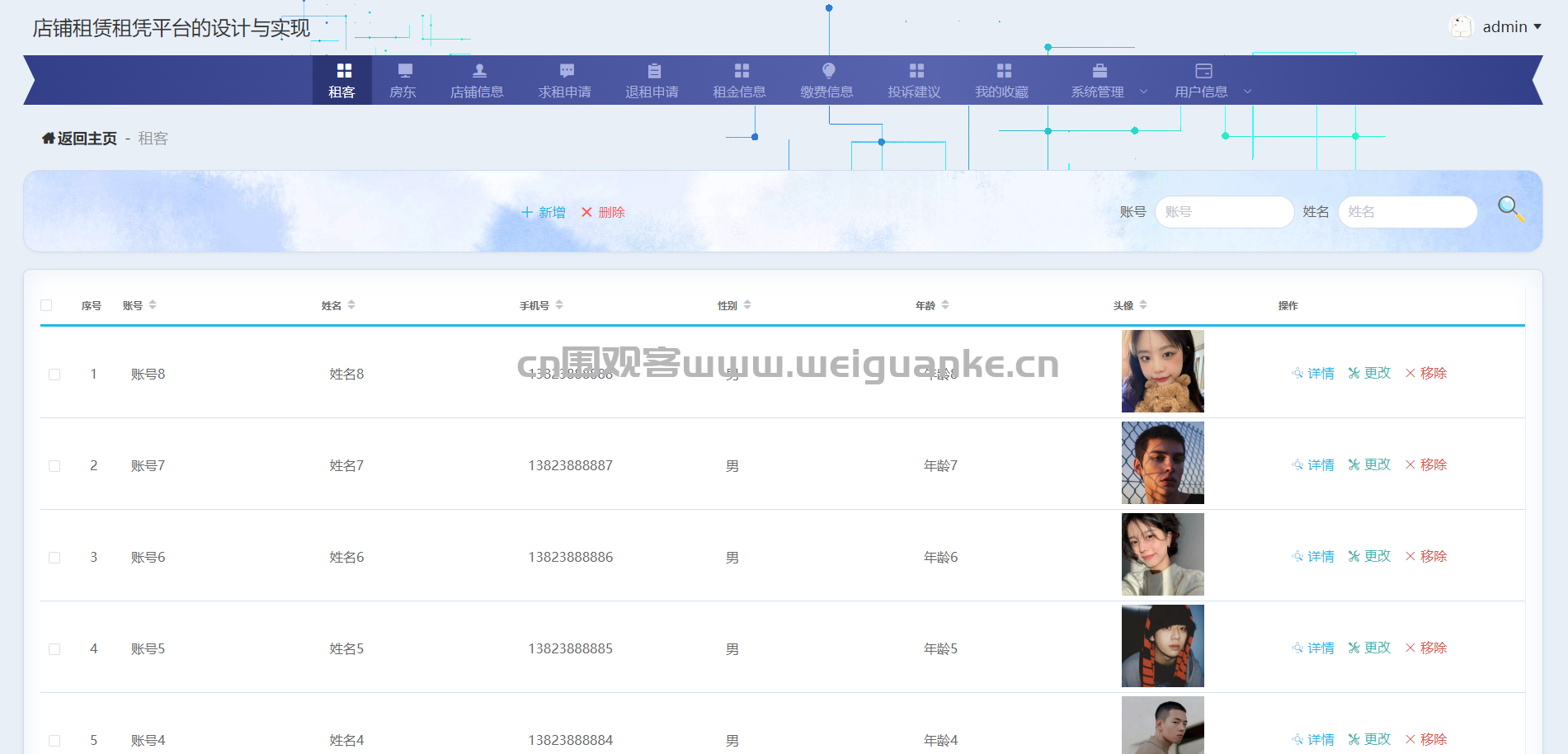The image size is (1568, 754).
Task: Click 更改 for 账号4 row
Action: pos(1369,739)
